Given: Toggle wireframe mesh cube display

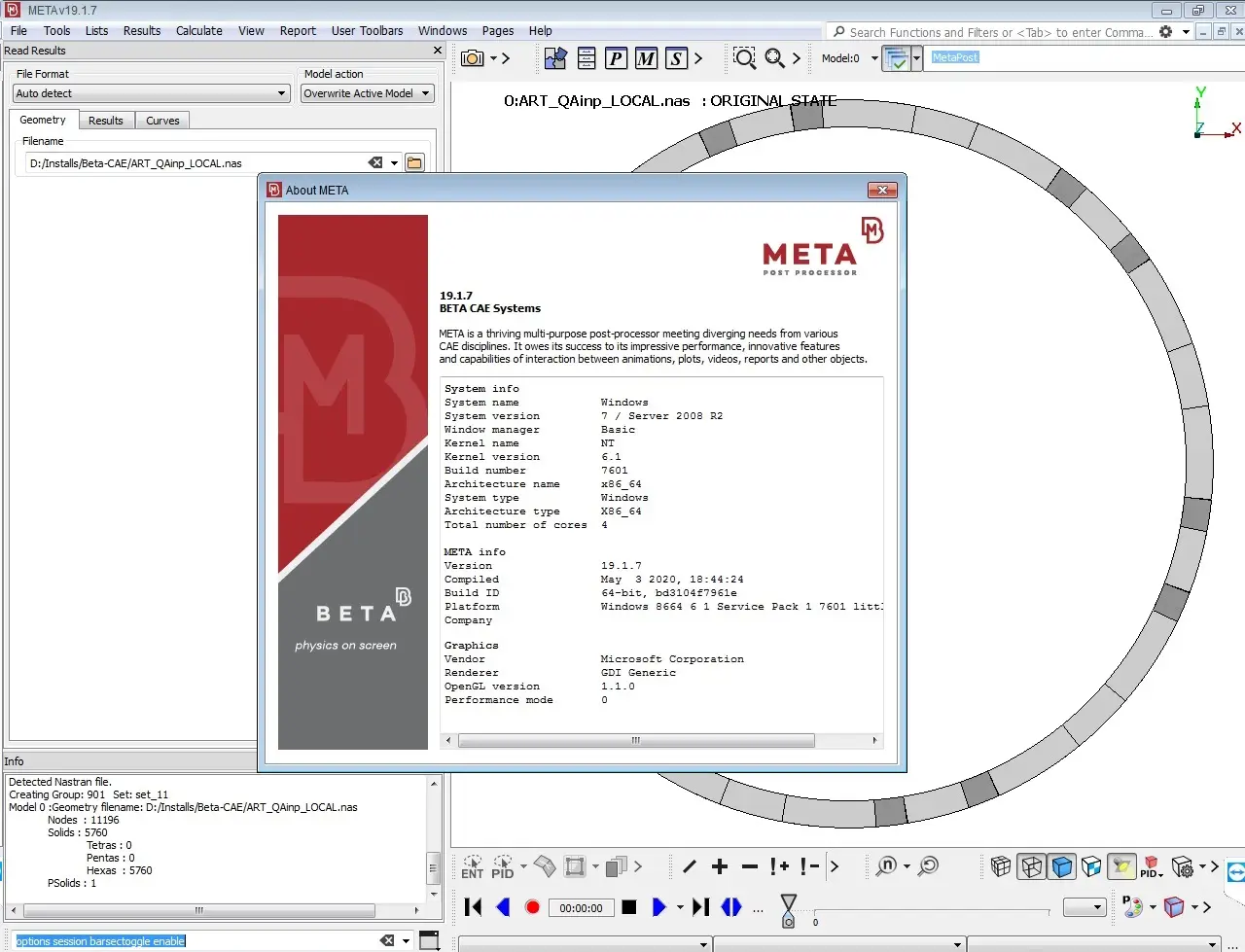Looking at the screenshot, I should click(1001, 866).
